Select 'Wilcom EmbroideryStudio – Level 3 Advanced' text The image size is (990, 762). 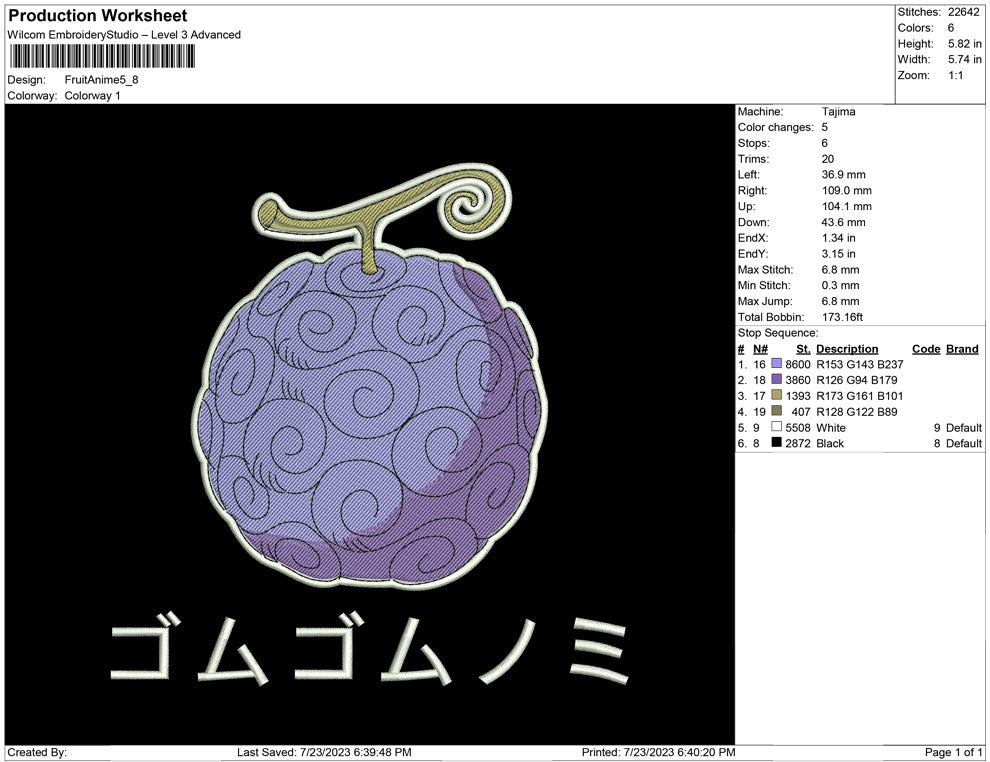point(124,35)
